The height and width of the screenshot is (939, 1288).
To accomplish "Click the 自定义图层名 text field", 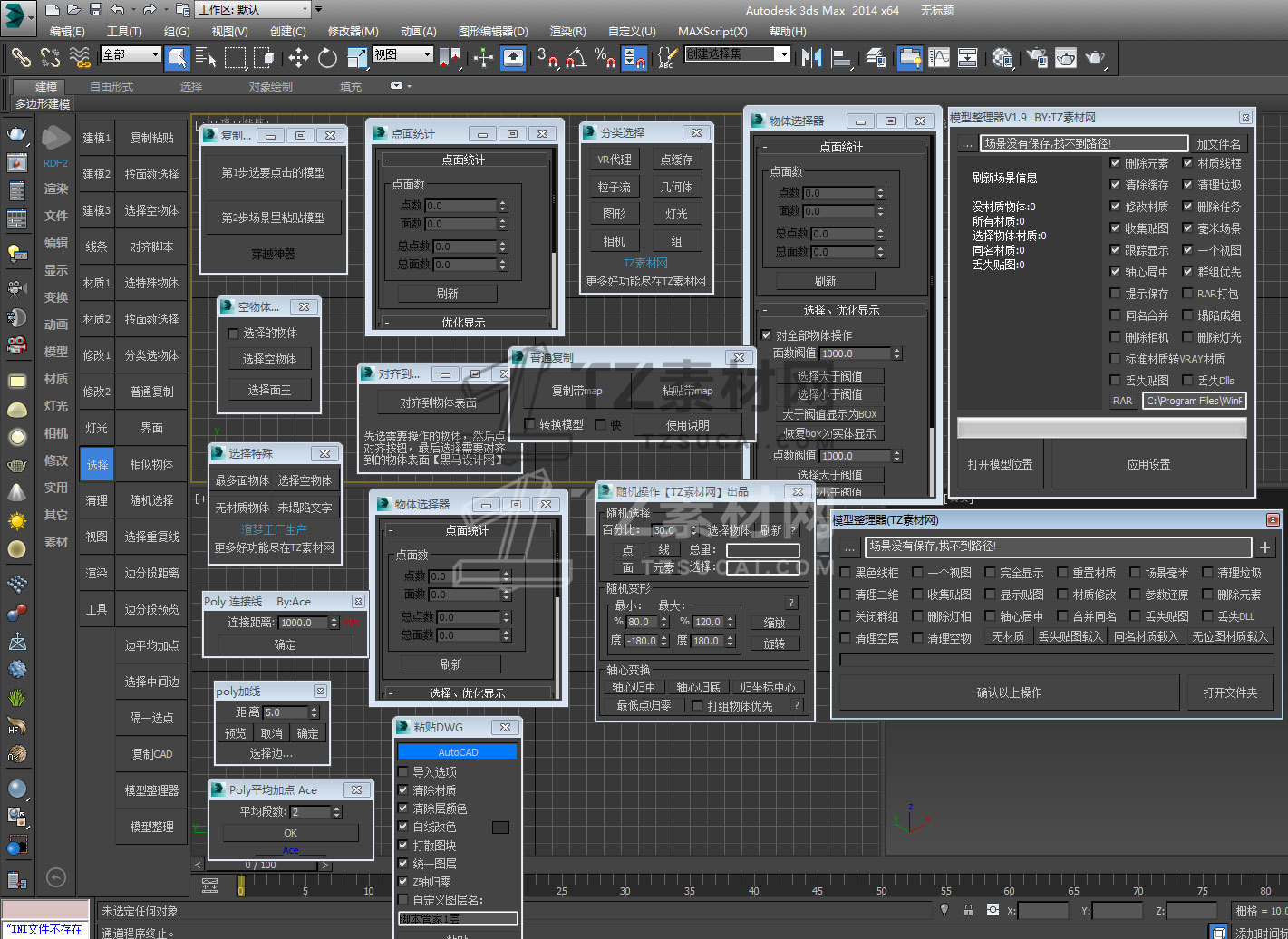I will point(458,919).
